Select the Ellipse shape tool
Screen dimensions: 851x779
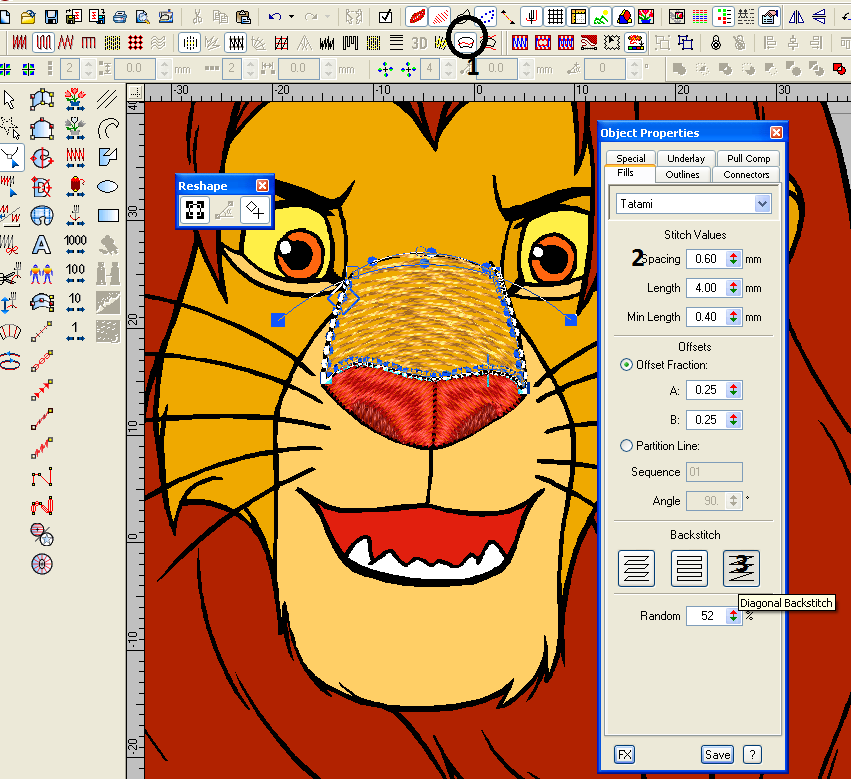tap(109, 186)
